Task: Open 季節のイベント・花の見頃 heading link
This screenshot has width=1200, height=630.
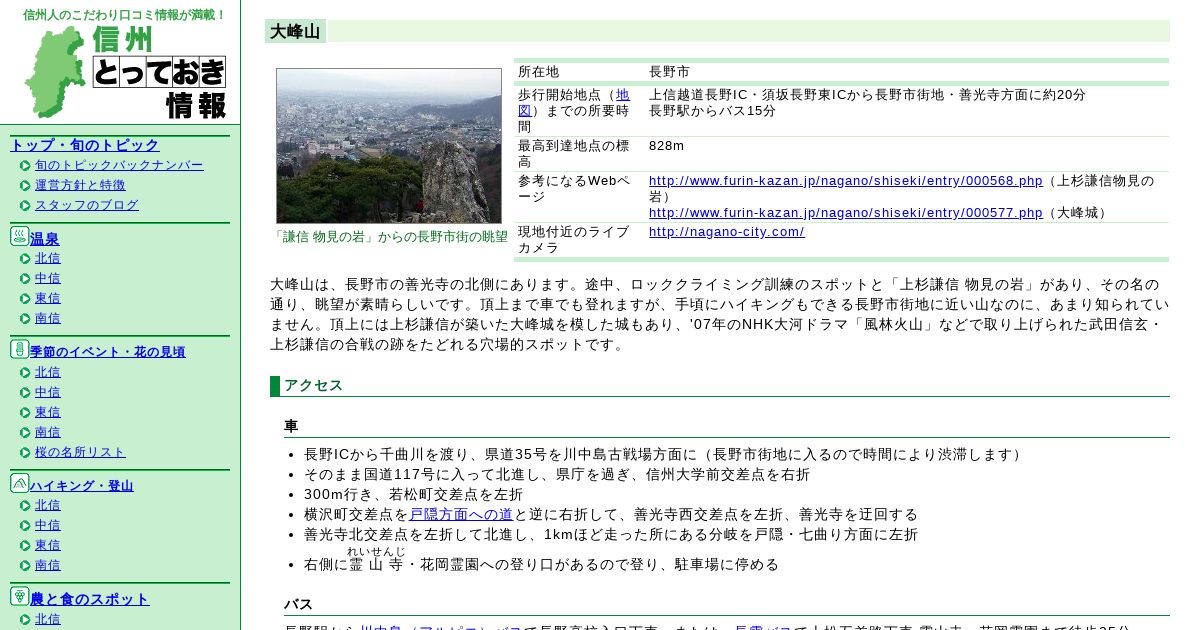Action: [108, 352]
